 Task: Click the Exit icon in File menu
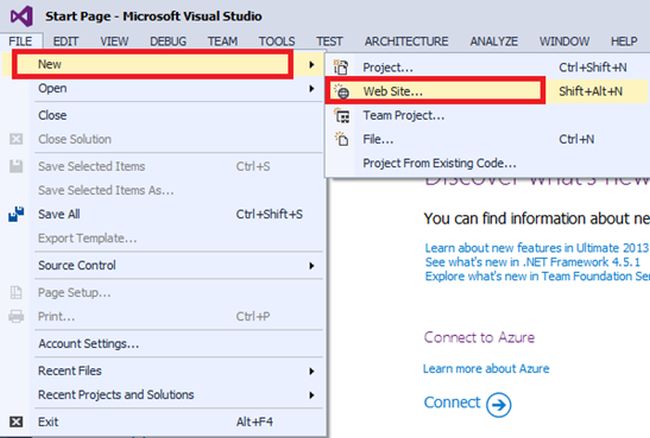16,422
